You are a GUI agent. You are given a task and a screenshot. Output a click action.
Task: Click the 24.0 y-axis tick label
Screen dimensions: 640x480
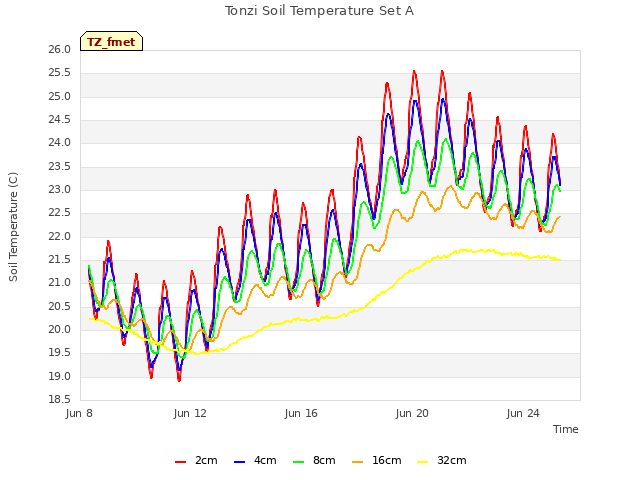[60, 143]
